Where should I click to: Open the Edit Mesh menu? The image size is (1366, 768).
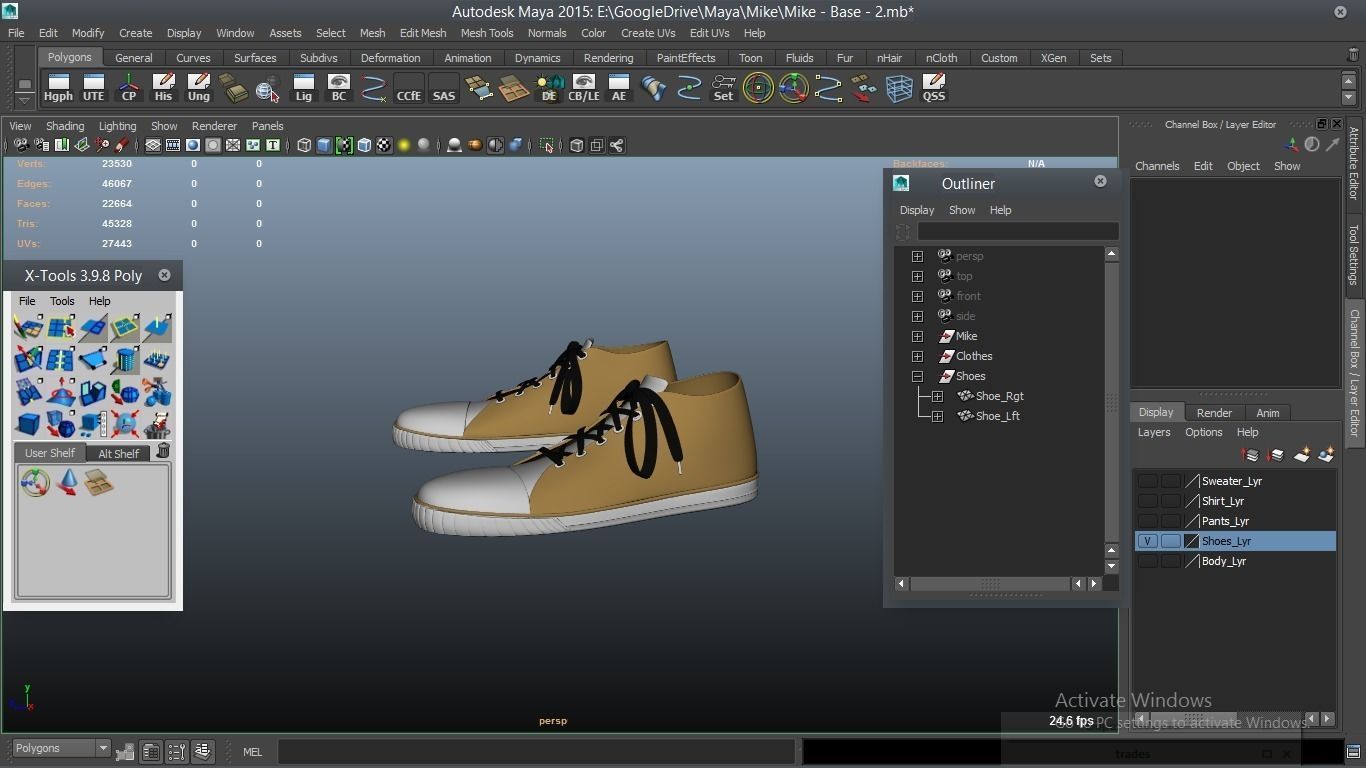[x=423, y=33]
